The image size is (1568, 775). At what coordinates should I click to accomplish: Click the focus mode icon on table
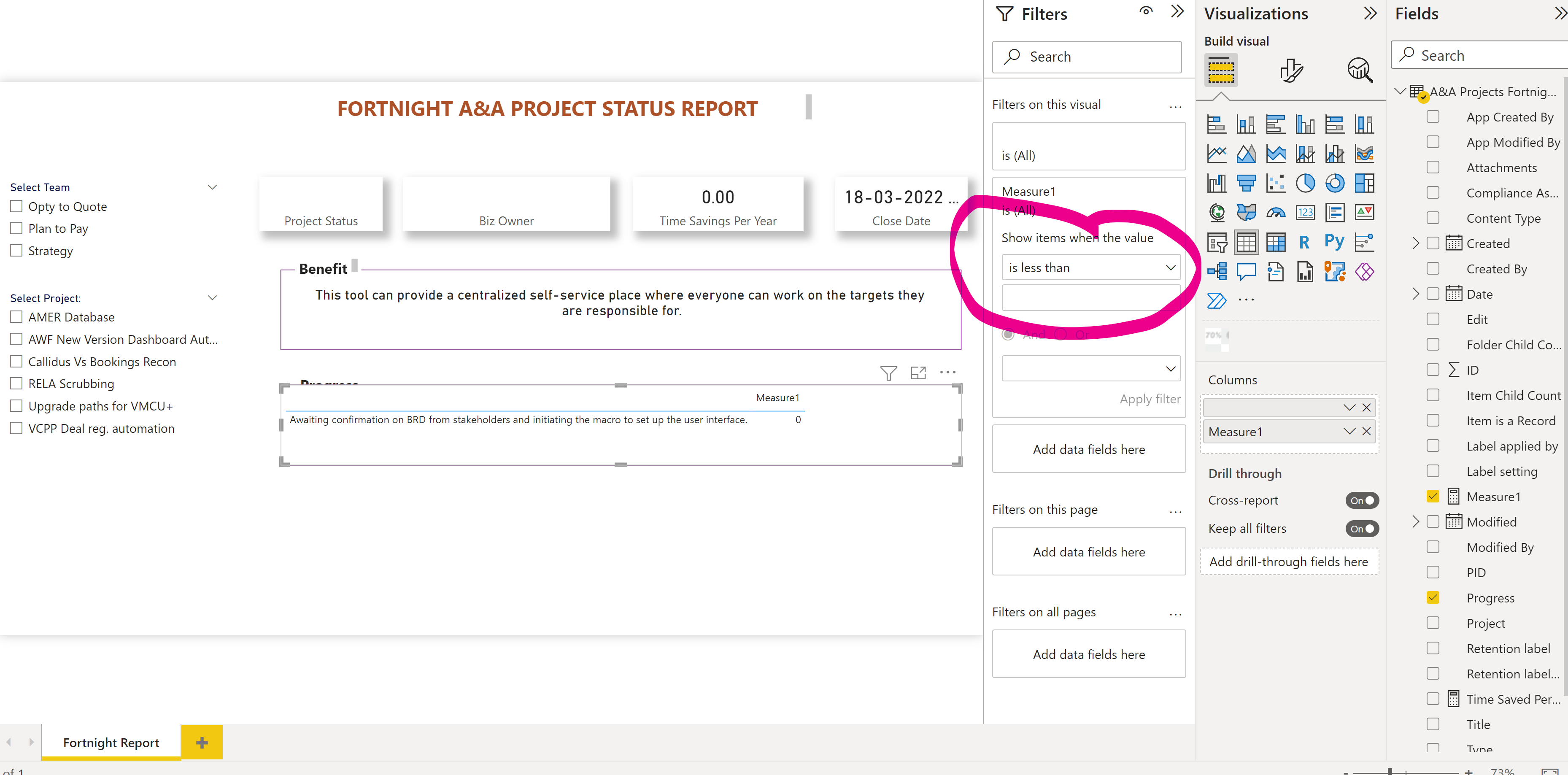point(918,373)
